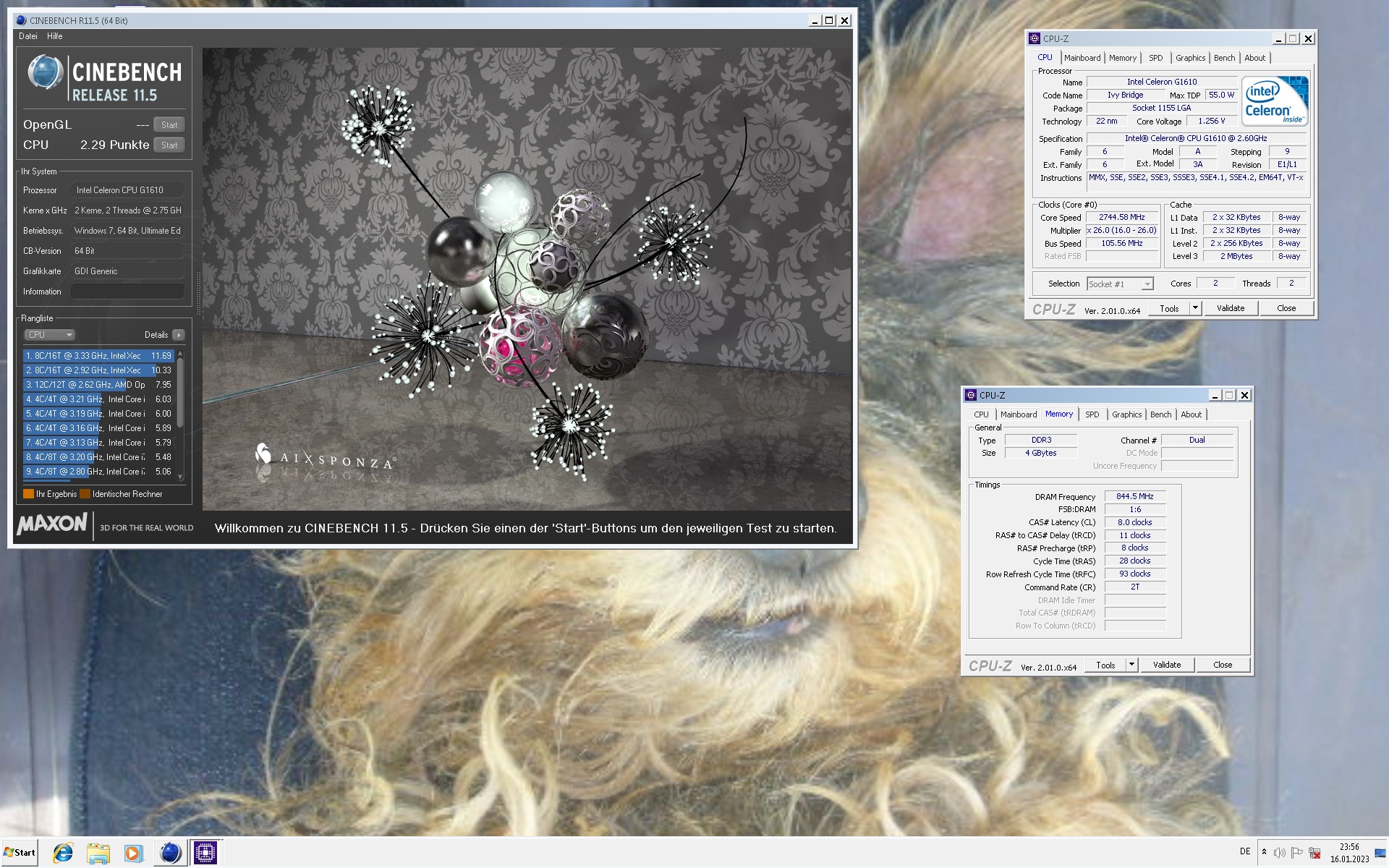Screen dimensions: 1389x868
Task: Click the Information input field
Action: [x=127, y=292]
